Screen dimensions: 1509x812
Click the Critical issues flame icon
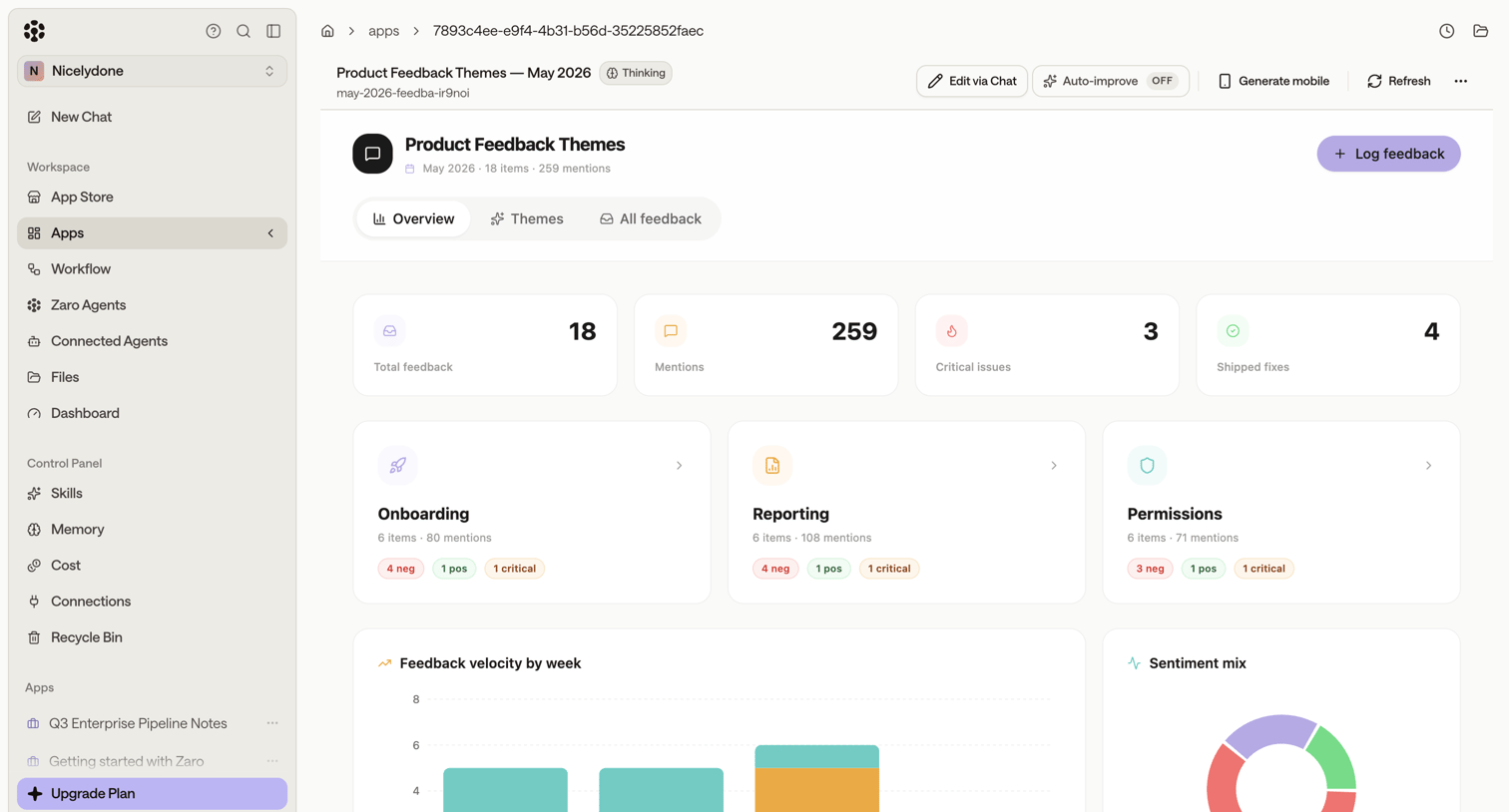pos(952,331)
